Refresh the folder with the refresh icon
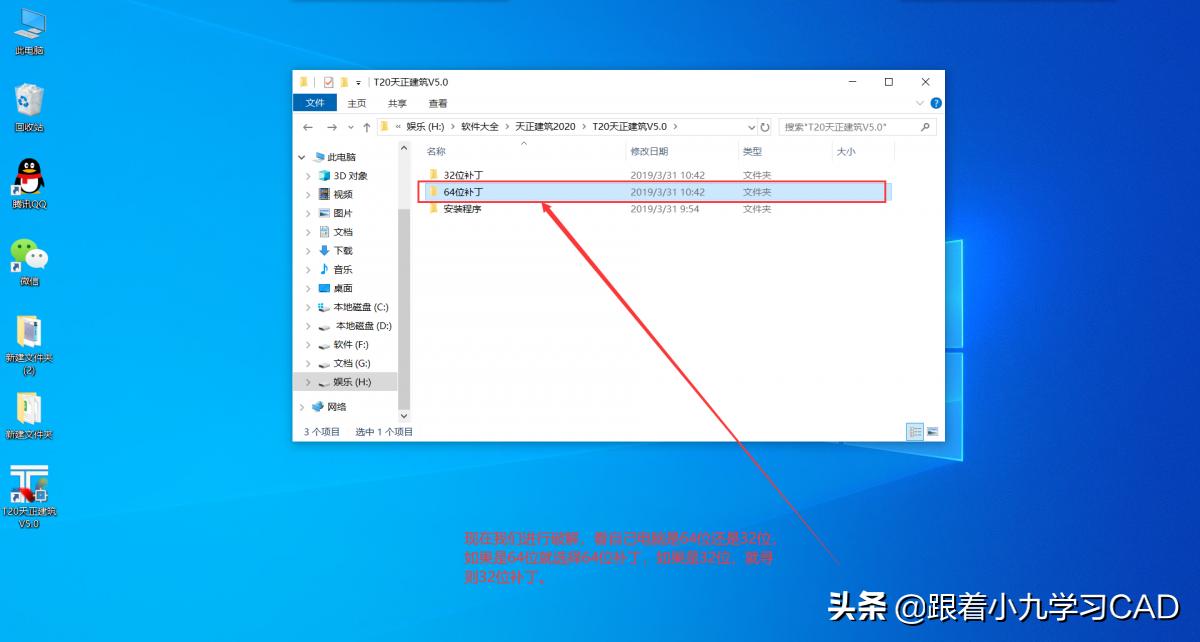This screenshot has height=642, width=1200. tap(763, 126)
